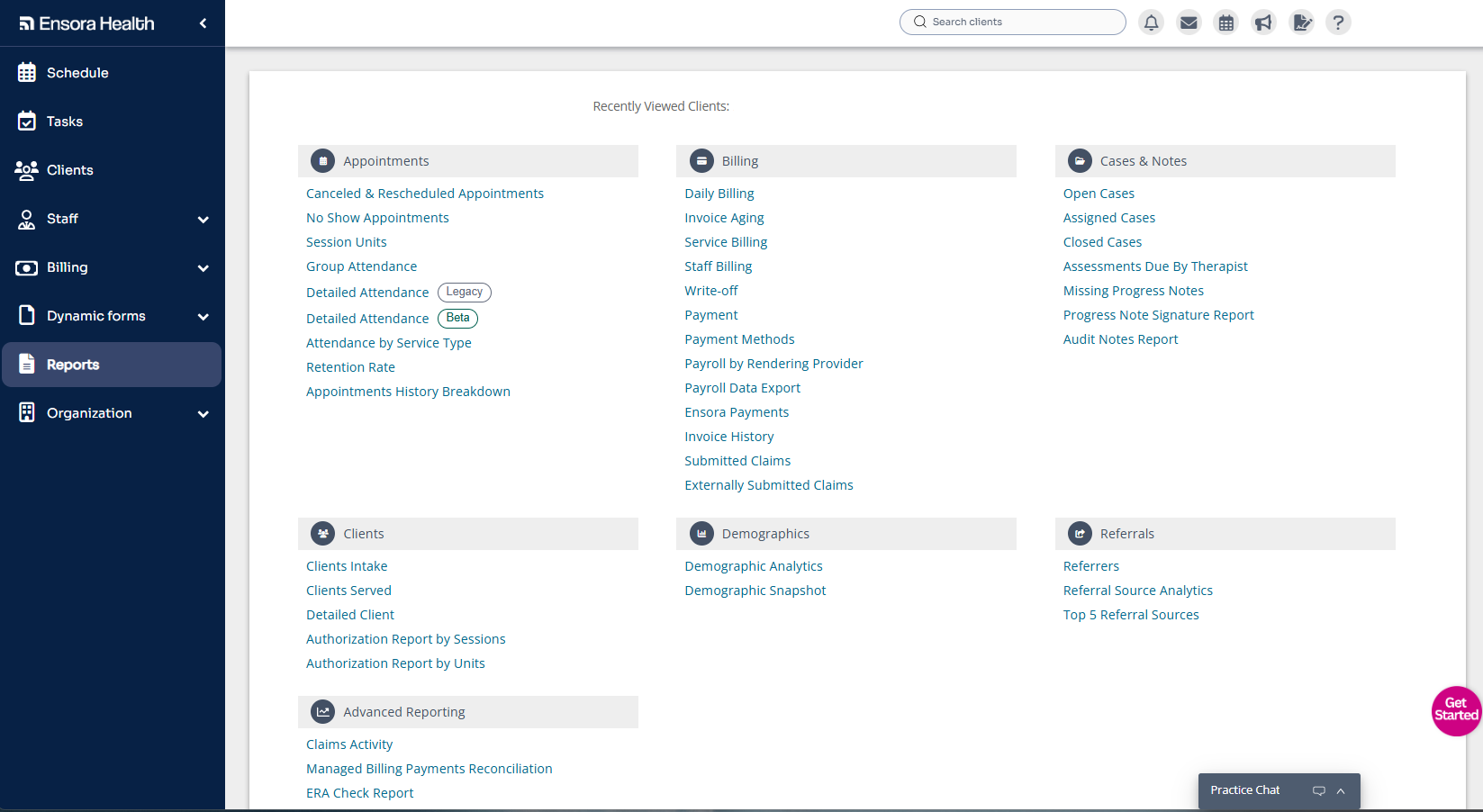Screen dimensions: 1483x812
Task: Click the Billing money icon in sidebar
Action: pyautogui.click(x=27, y=267)
